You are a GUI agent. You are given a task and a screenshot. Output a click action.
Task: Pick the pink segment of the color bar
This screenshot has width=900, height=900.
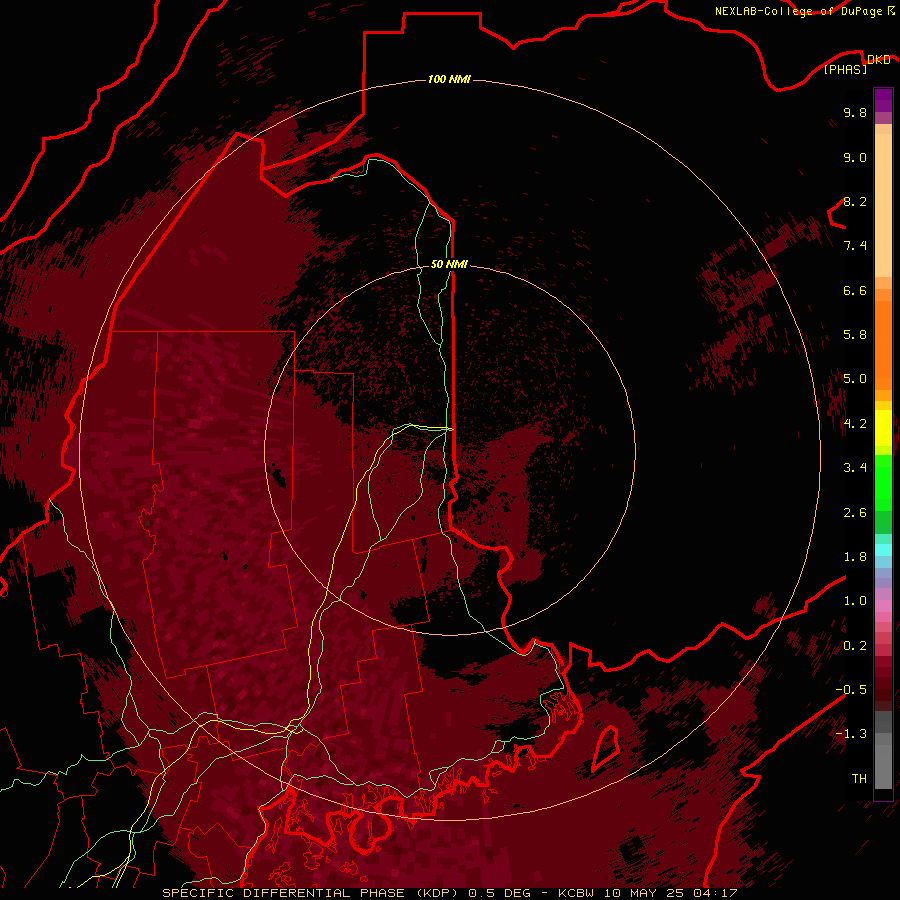click(x=883, y=606)
